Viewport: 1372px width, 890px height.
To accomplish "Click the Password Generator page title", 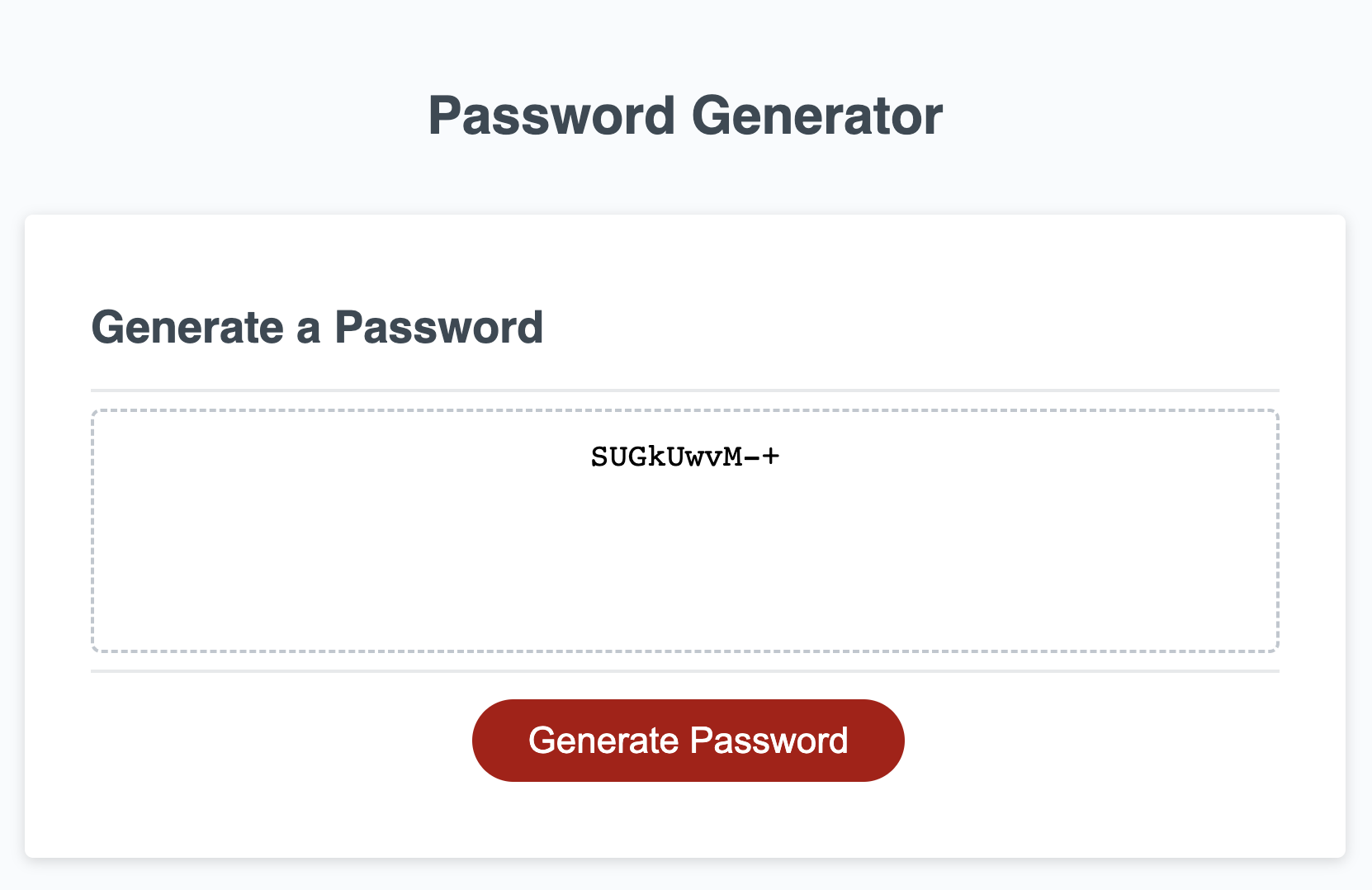I will pyautogui.click(x=685, y=115).
